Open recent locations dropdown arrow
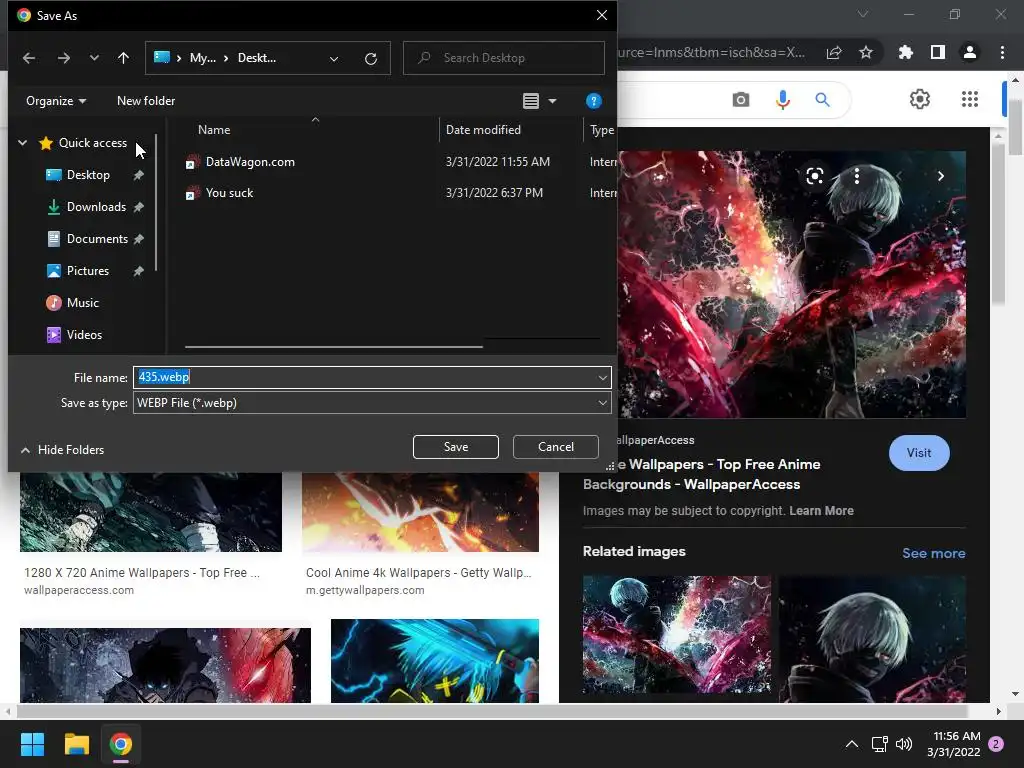 94,58
